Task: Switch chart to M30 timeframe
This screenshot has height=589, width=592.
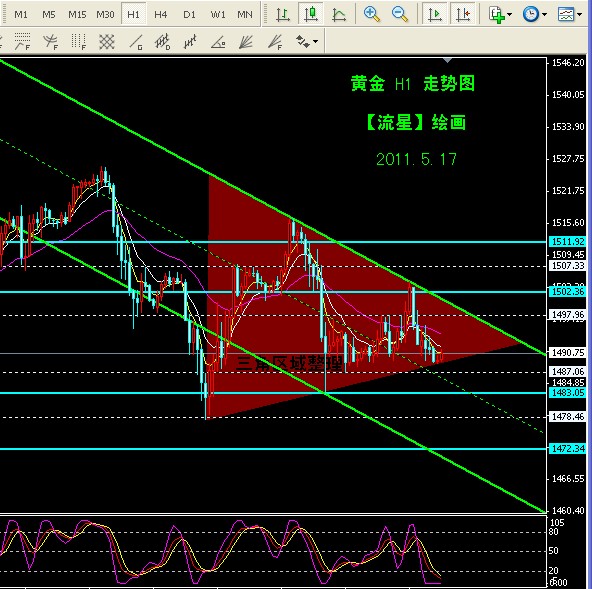Action: pyautogui.click(x=105, y=15)
